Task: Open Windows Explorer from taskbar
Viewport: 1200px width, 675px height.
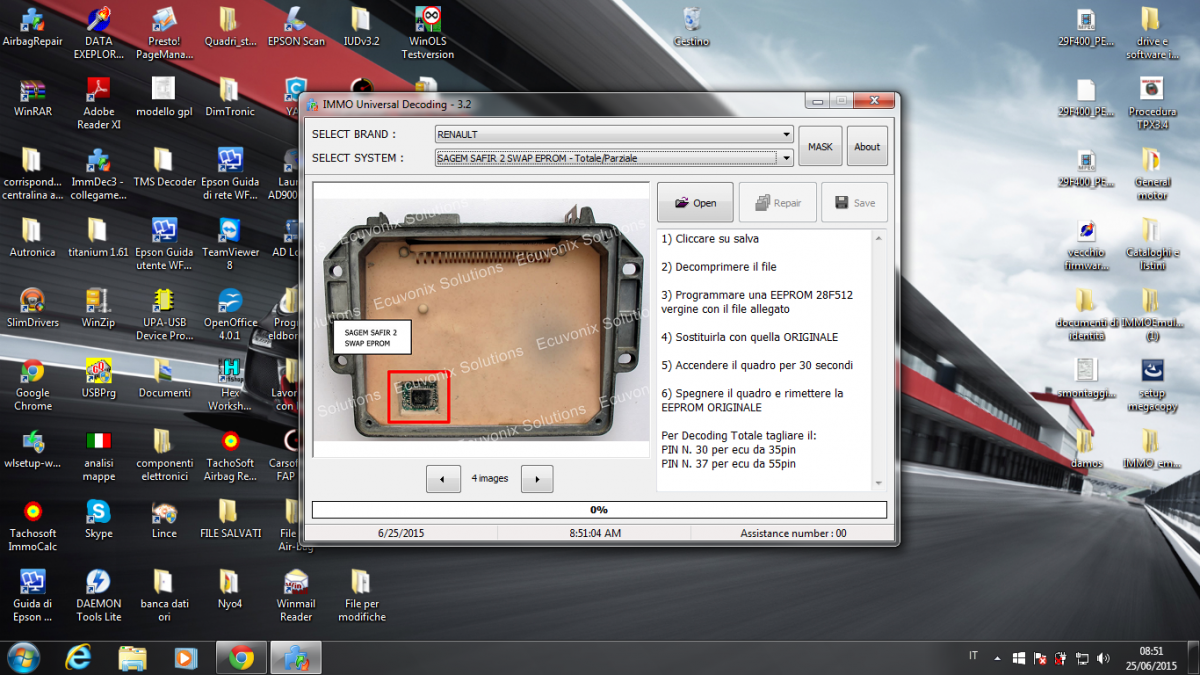Action: coord(132,657)
